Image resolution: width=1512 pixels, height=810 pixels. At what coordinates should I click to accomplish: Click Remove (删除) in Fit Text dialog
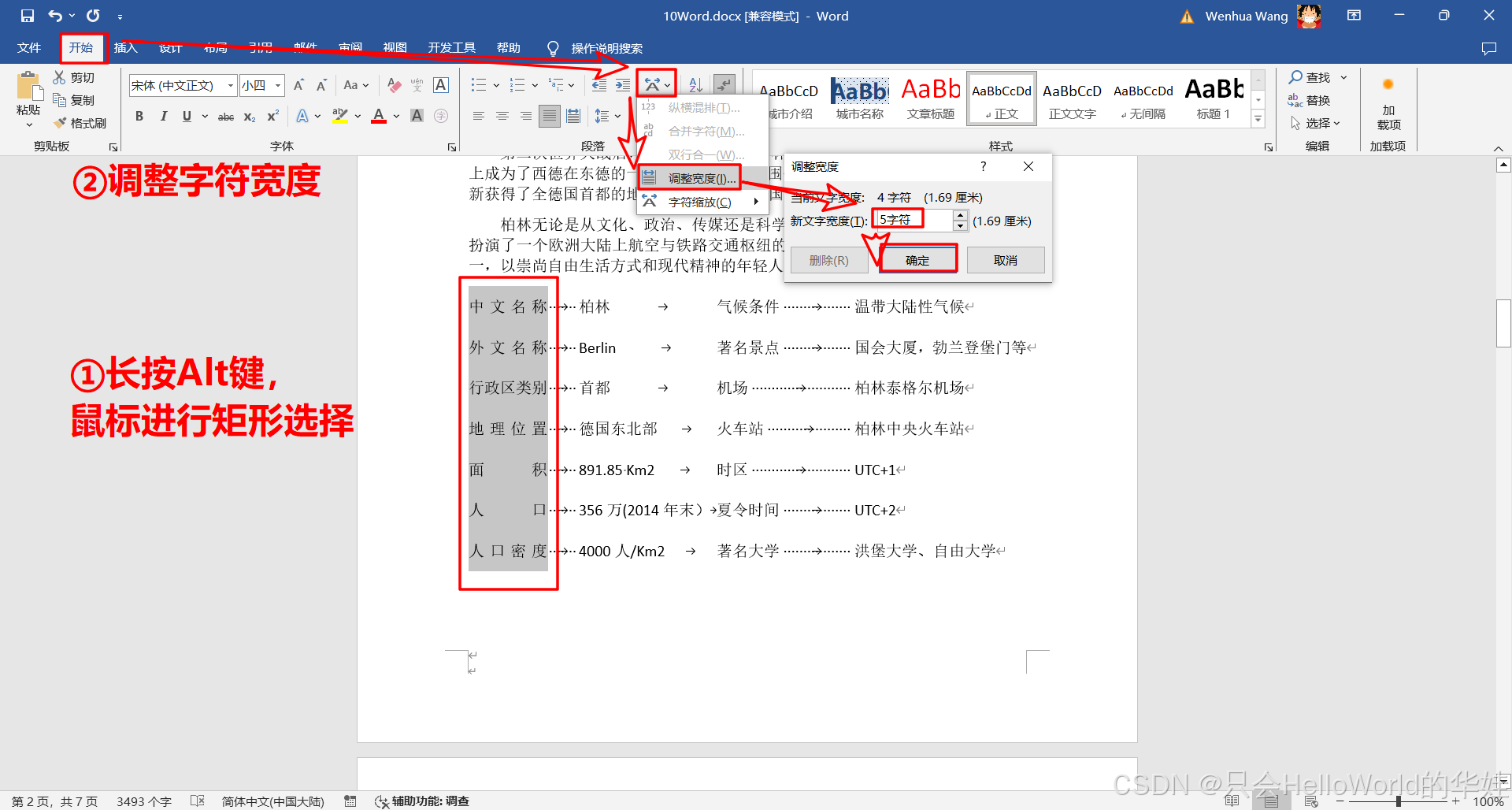click(x=828, y=260)
